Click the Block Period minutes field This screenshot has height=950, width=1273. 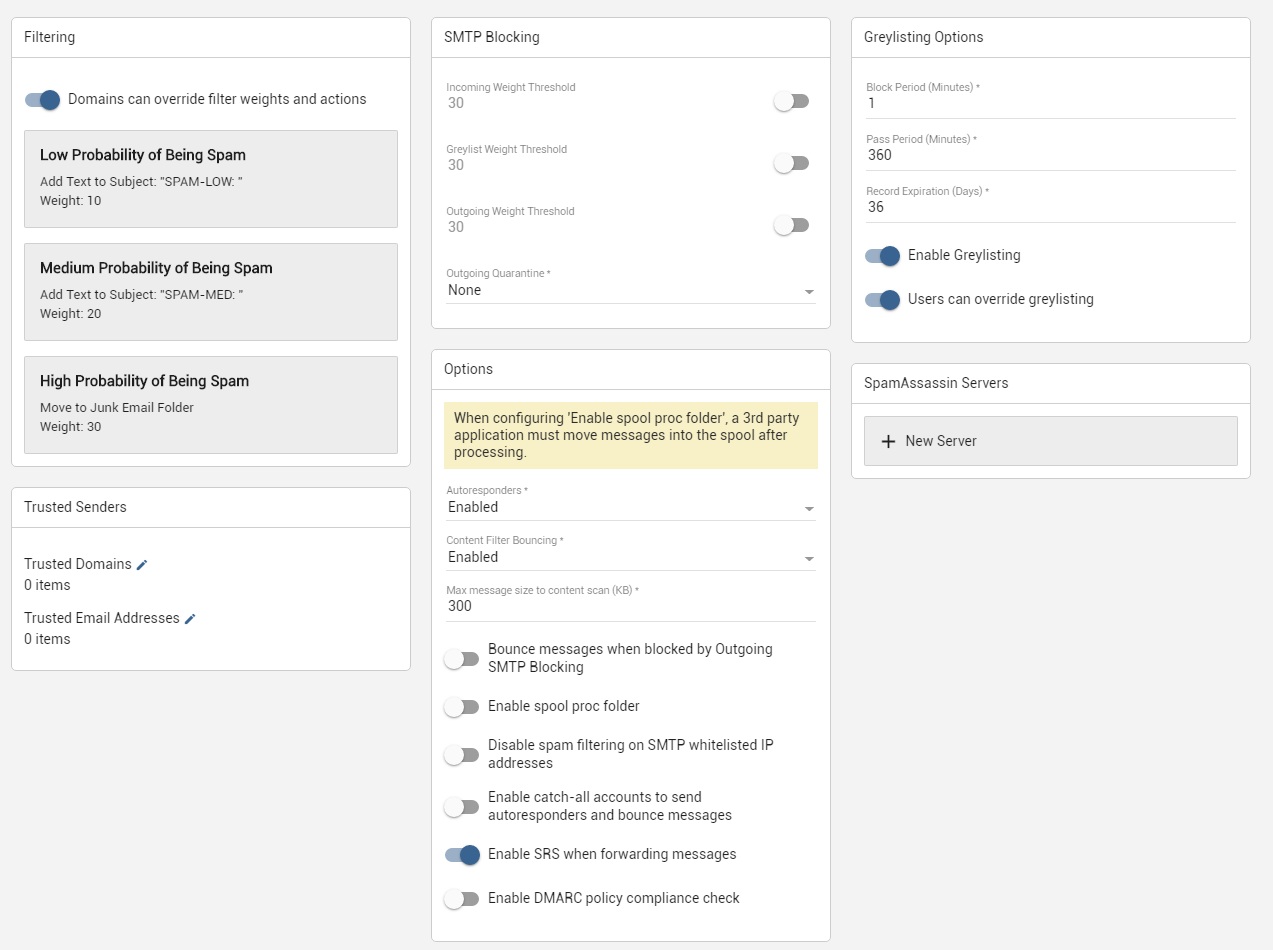(x=1050, y=103)
